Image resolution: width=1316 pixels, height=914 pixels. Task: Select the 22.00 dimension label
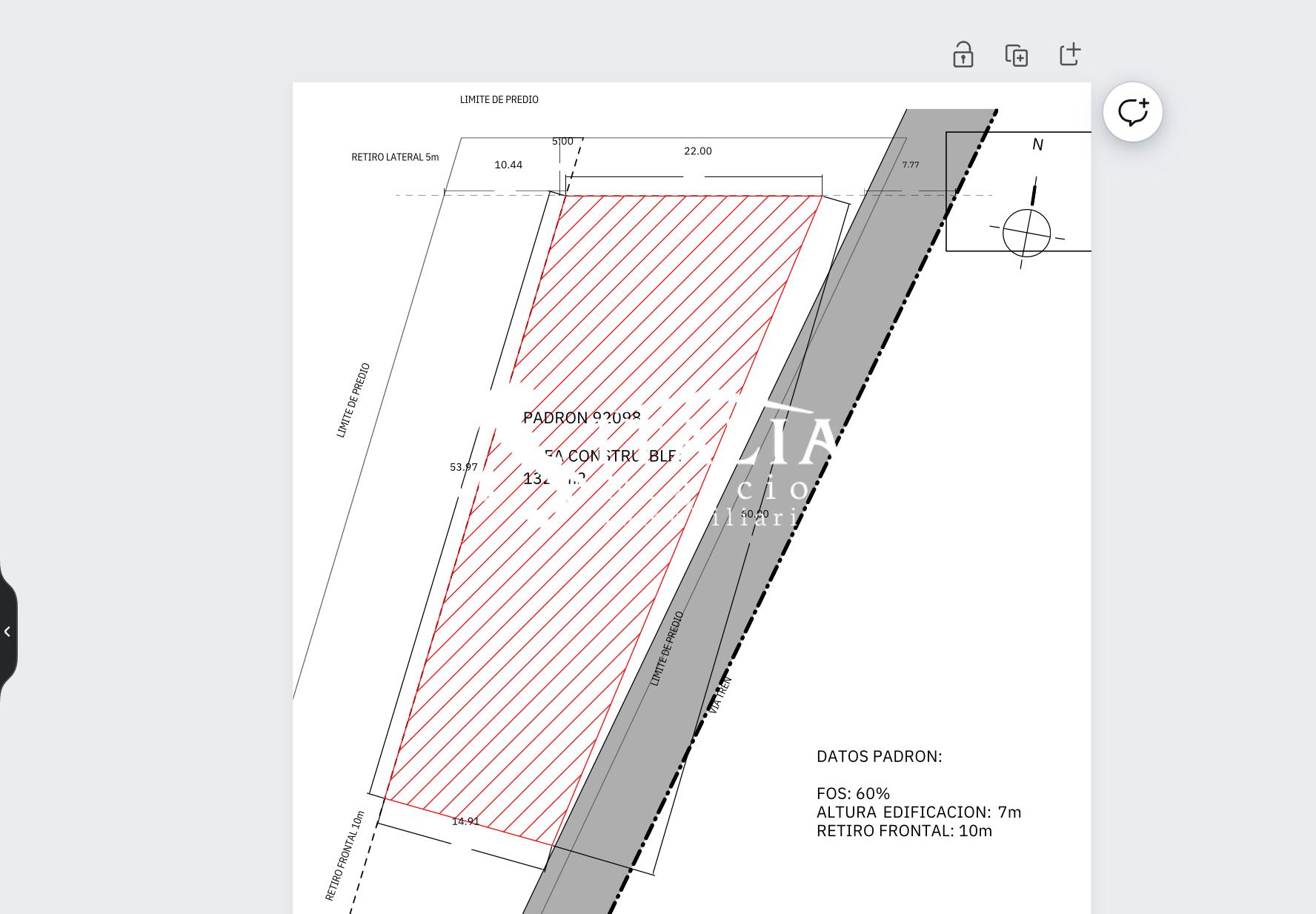click(x=697, y=151)
